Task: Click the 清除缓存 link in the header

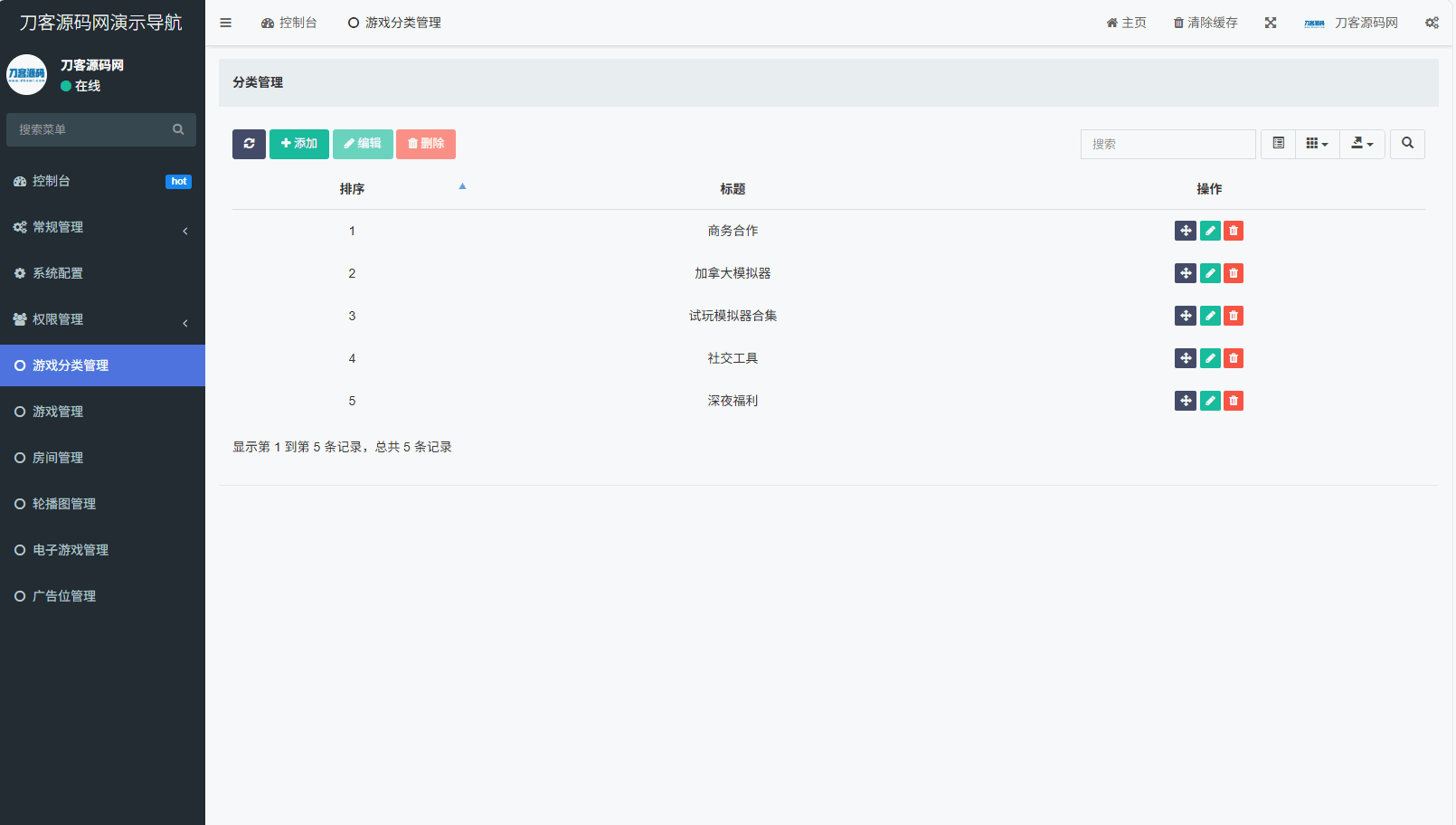Action: [1205, 23]
